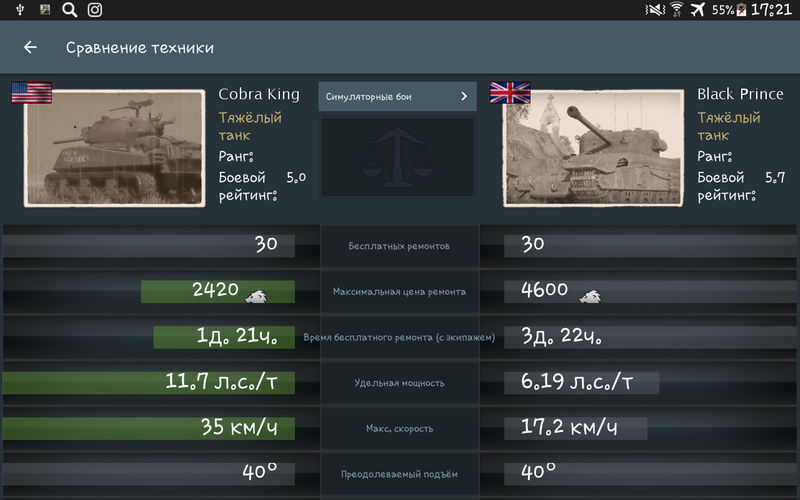Screen dimensions: 800x500
Task: Open the Симуляторные бои mode selector
Action: pos(397,96)
